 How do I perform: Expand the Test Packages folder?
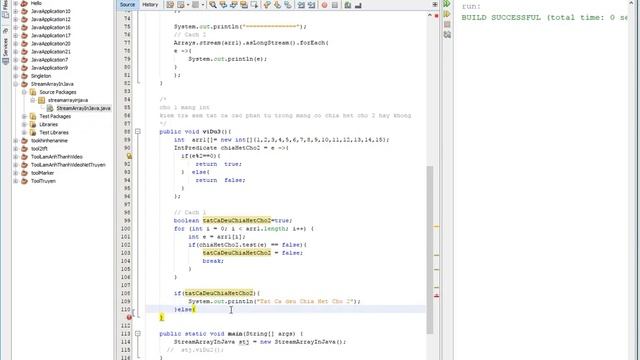[x=24, y=116]
